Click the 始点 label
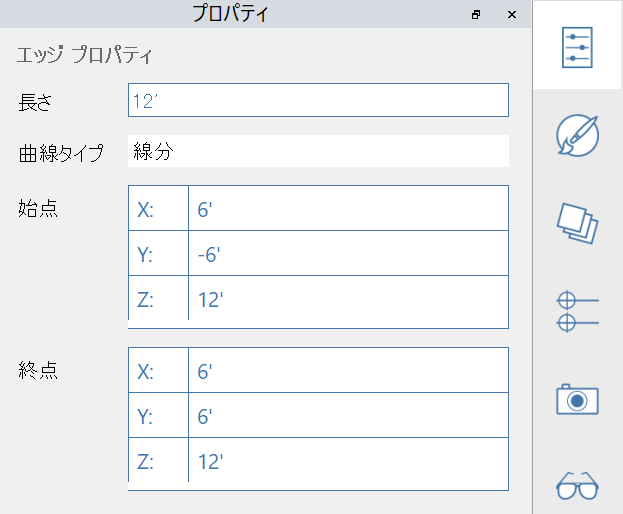 pos(38,209)
